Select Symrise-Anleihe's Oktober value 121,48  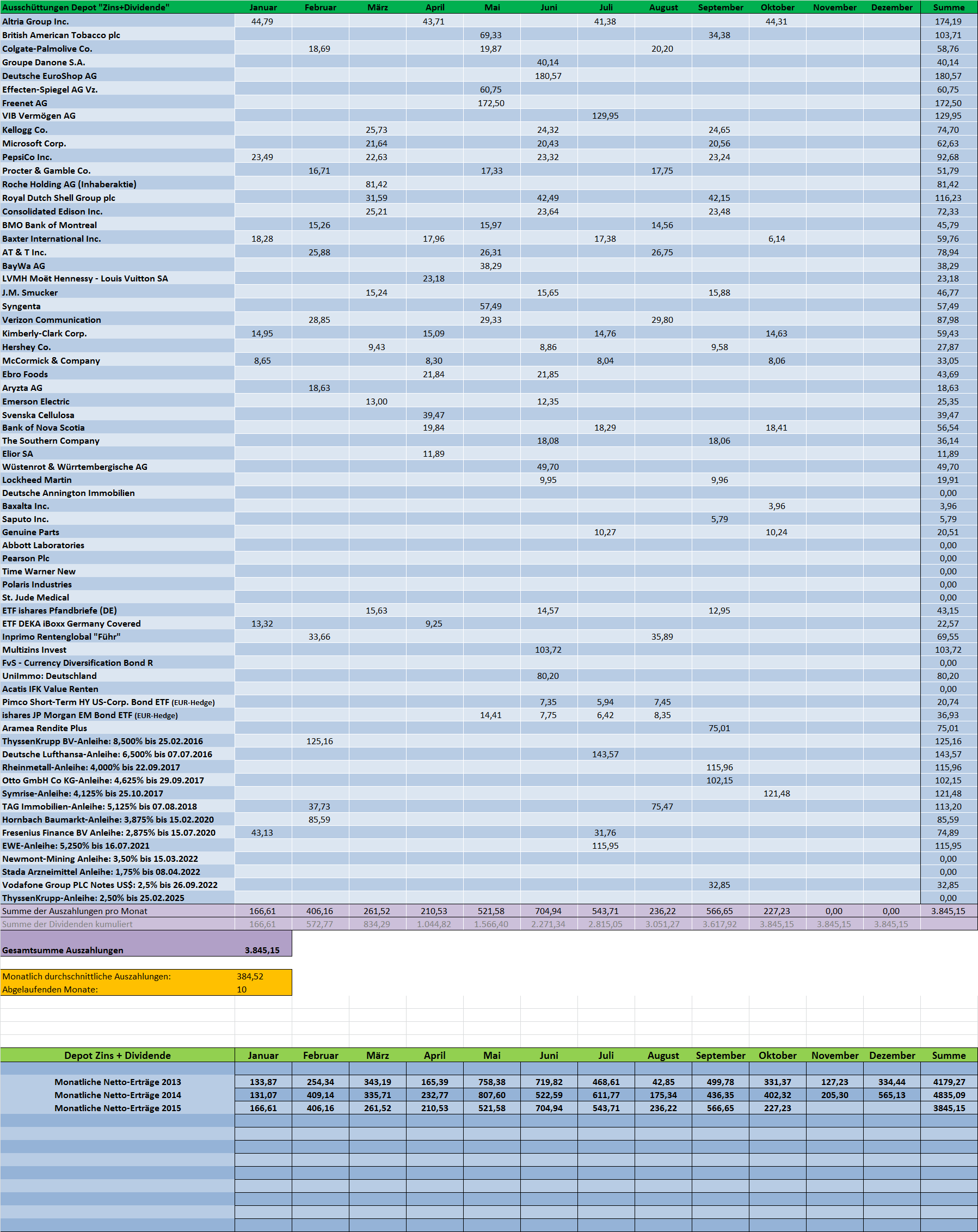776,794
